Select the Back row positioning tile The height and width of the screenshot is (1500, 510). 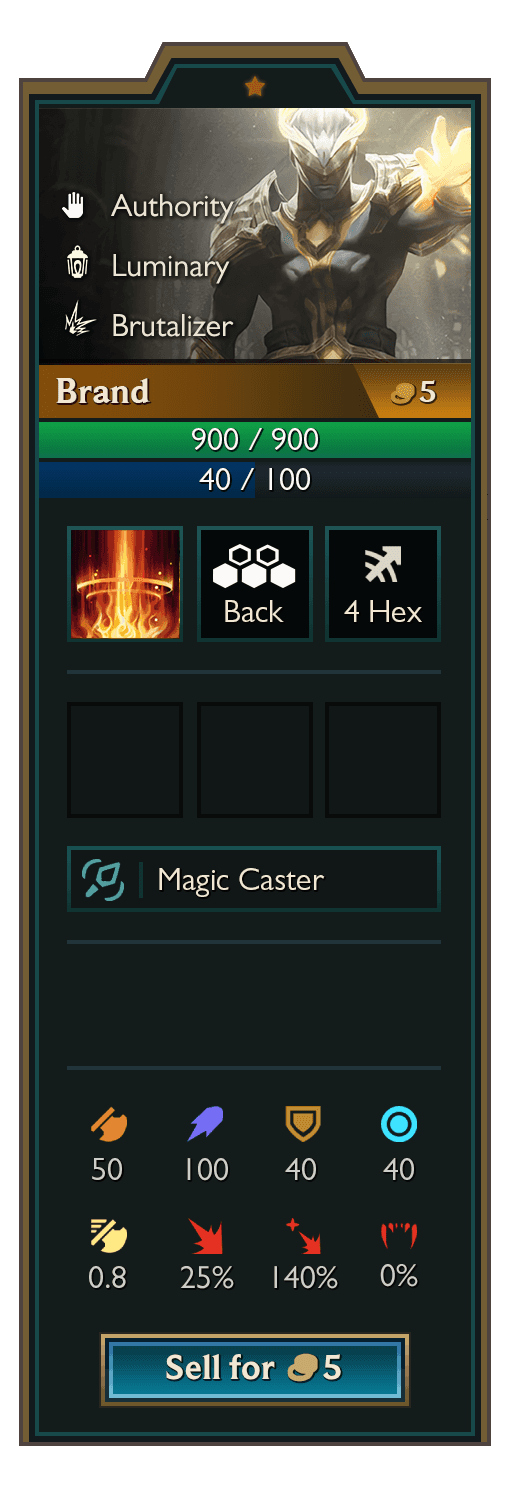[255, 584]
